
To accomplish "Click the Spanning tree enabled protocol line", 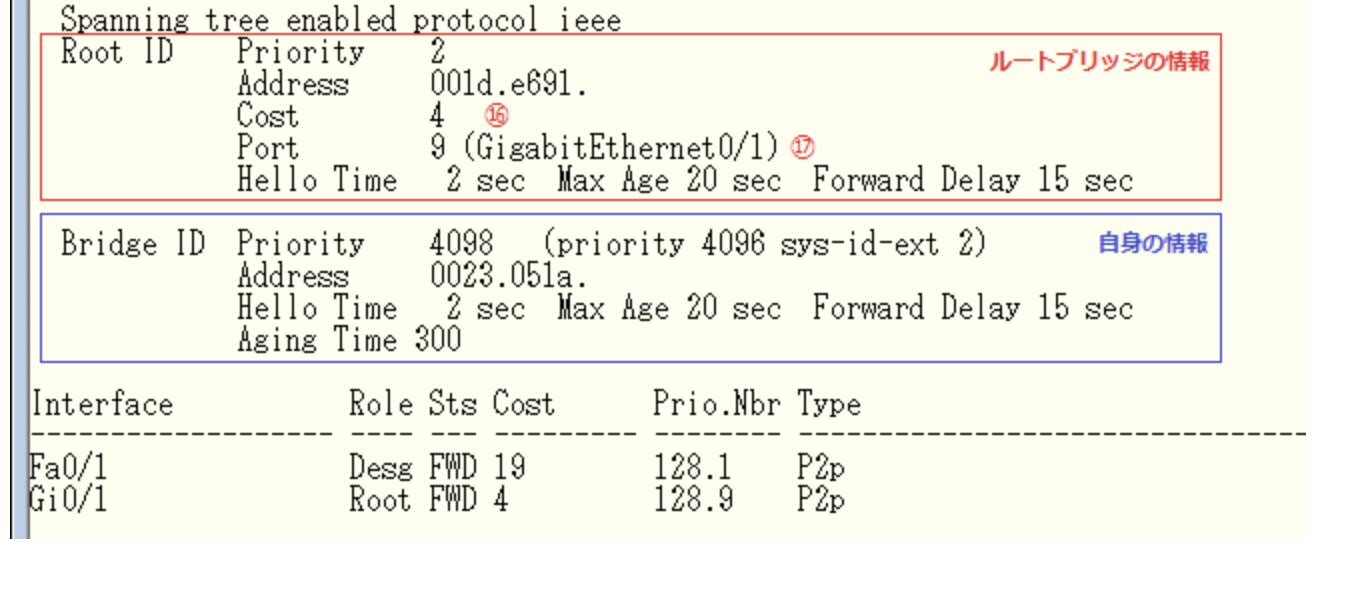I will pyautogui.click(x=340, y=19).
